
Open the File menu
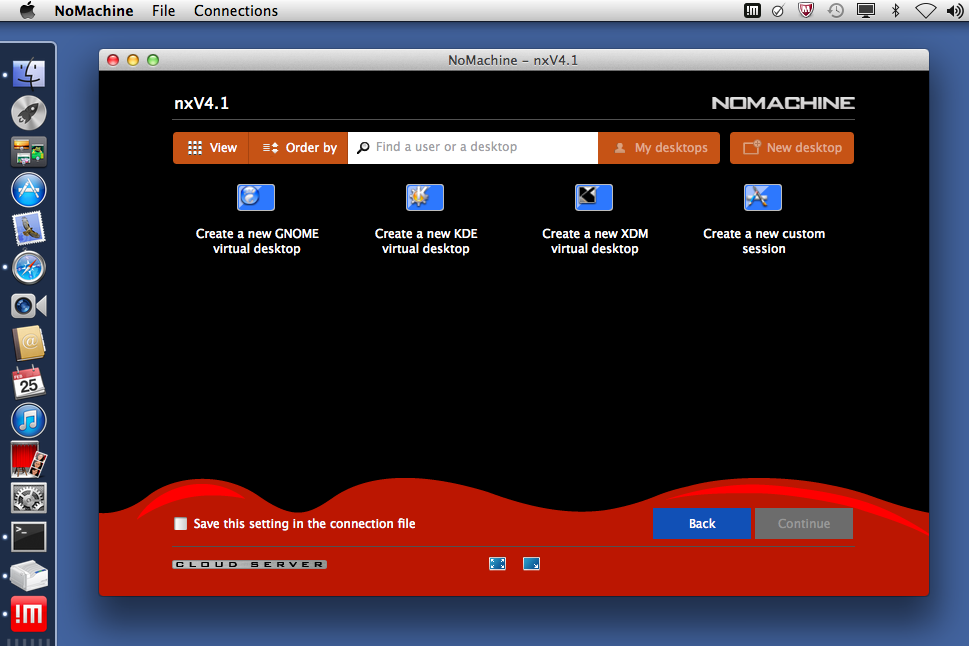tap(164, 11)
